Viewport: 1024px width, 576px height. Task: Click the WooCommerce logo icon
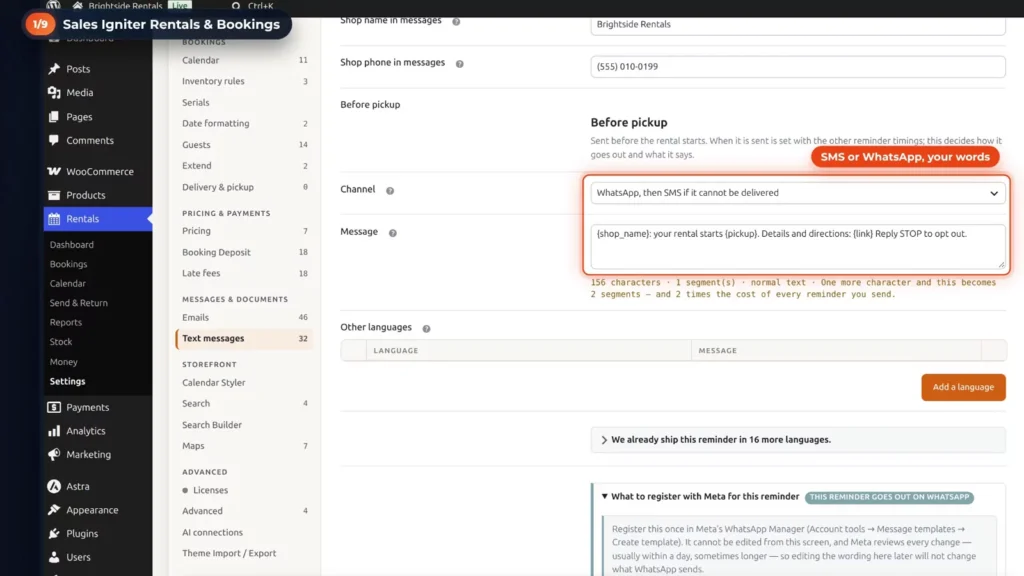coord(54,172)
